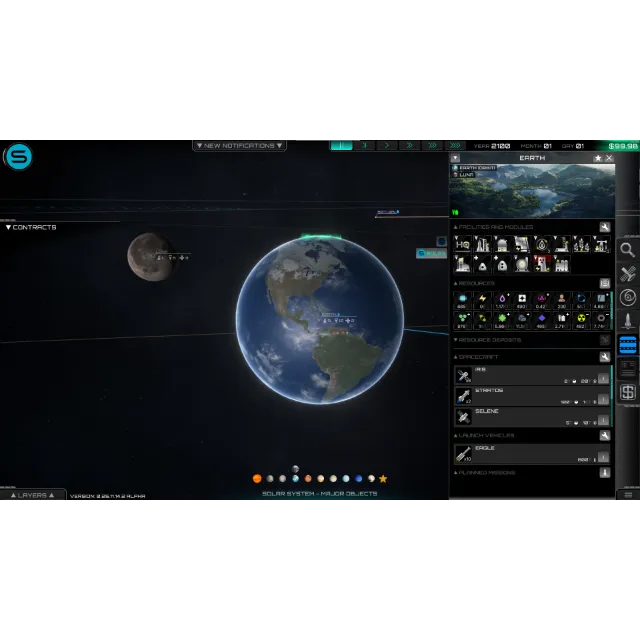Close the Earth info panel
This screenshot has width=640, height=640.
609,158
